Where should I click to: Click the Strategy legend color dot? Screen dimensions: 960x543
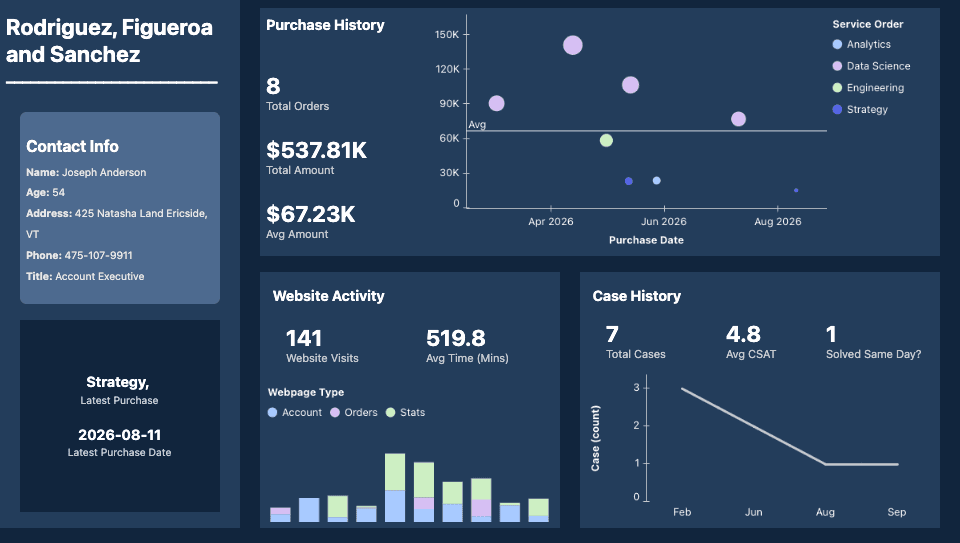coord(837,110)
